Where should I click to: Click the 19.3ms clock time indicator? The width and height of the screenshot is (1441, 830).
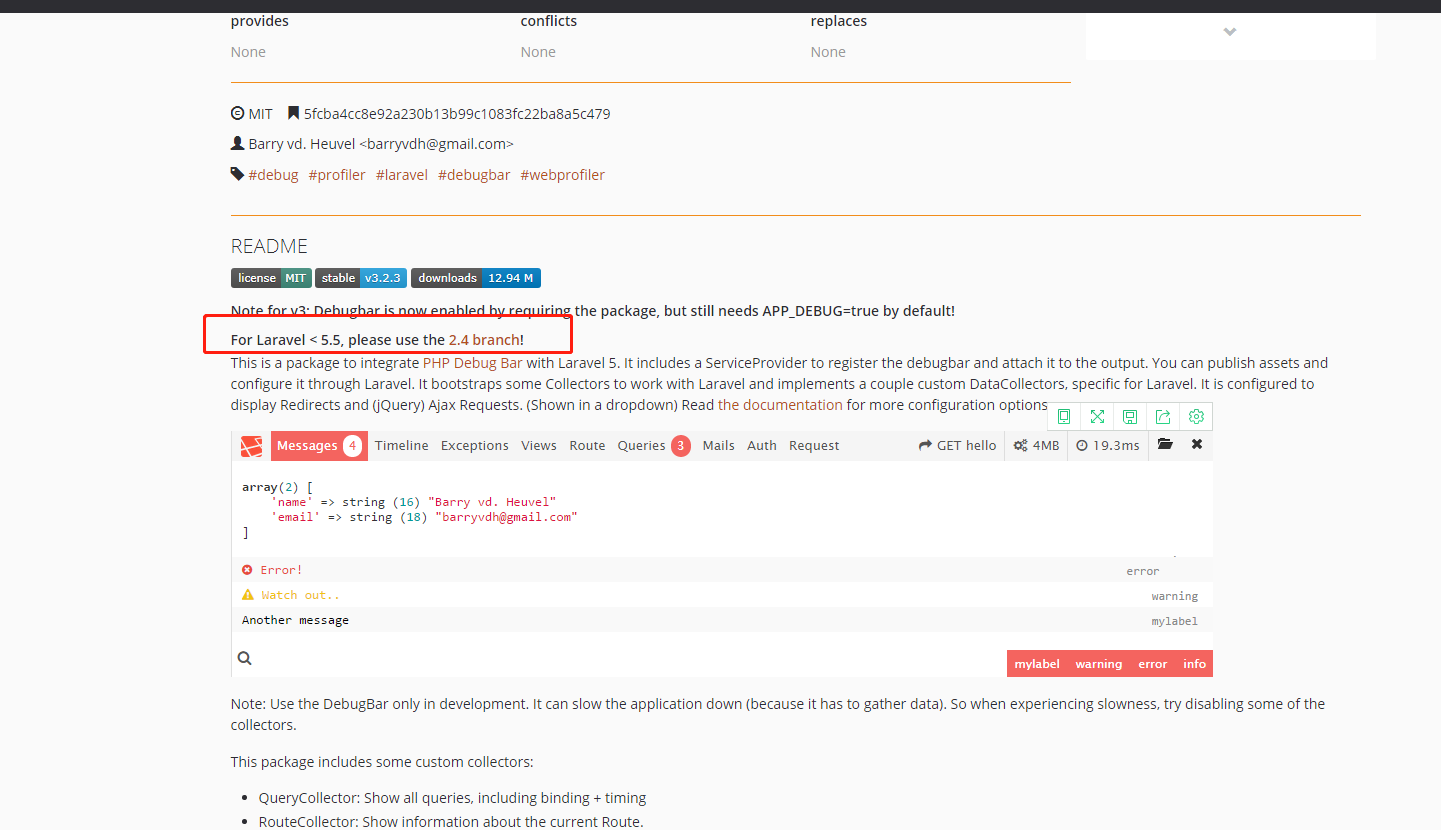(1108, 446)
